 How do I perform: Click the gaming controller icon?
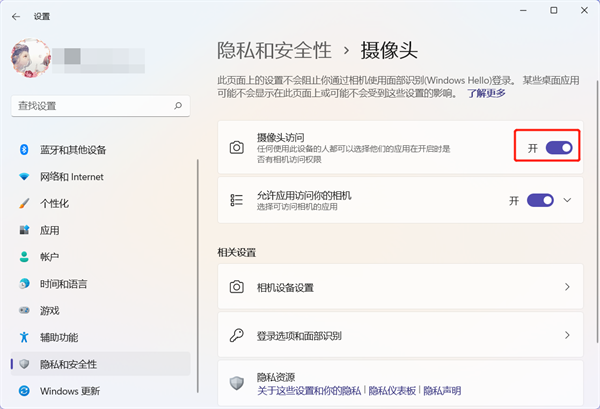tap(24, 310)
